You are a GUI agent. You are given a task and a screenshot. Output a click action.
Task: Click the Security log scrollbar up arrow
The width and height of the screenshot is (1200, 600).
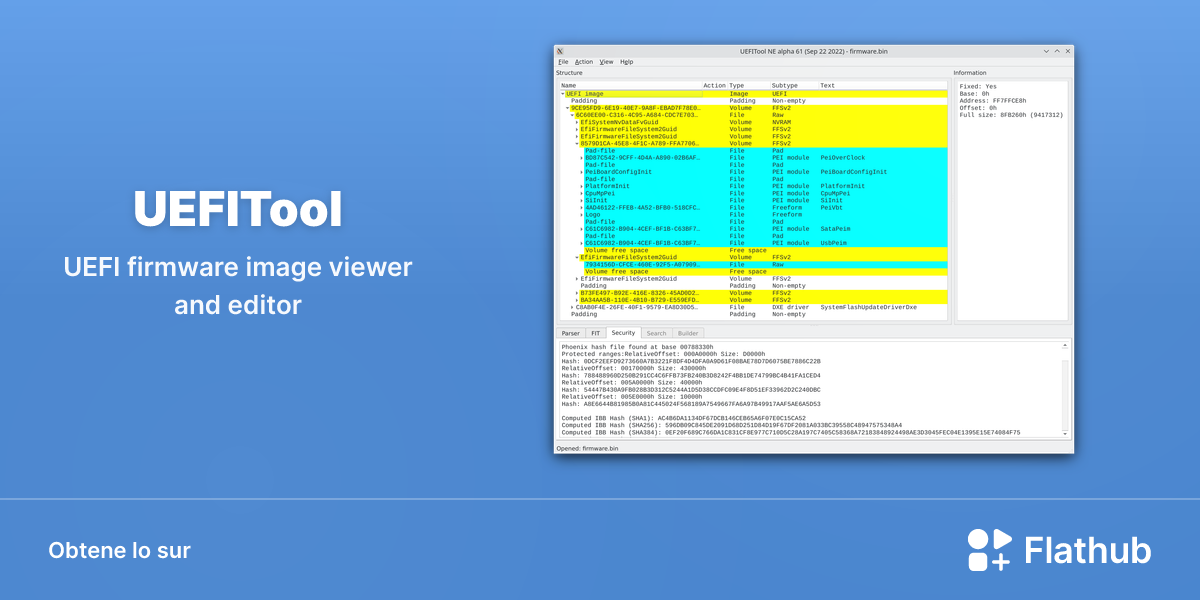1066,346
